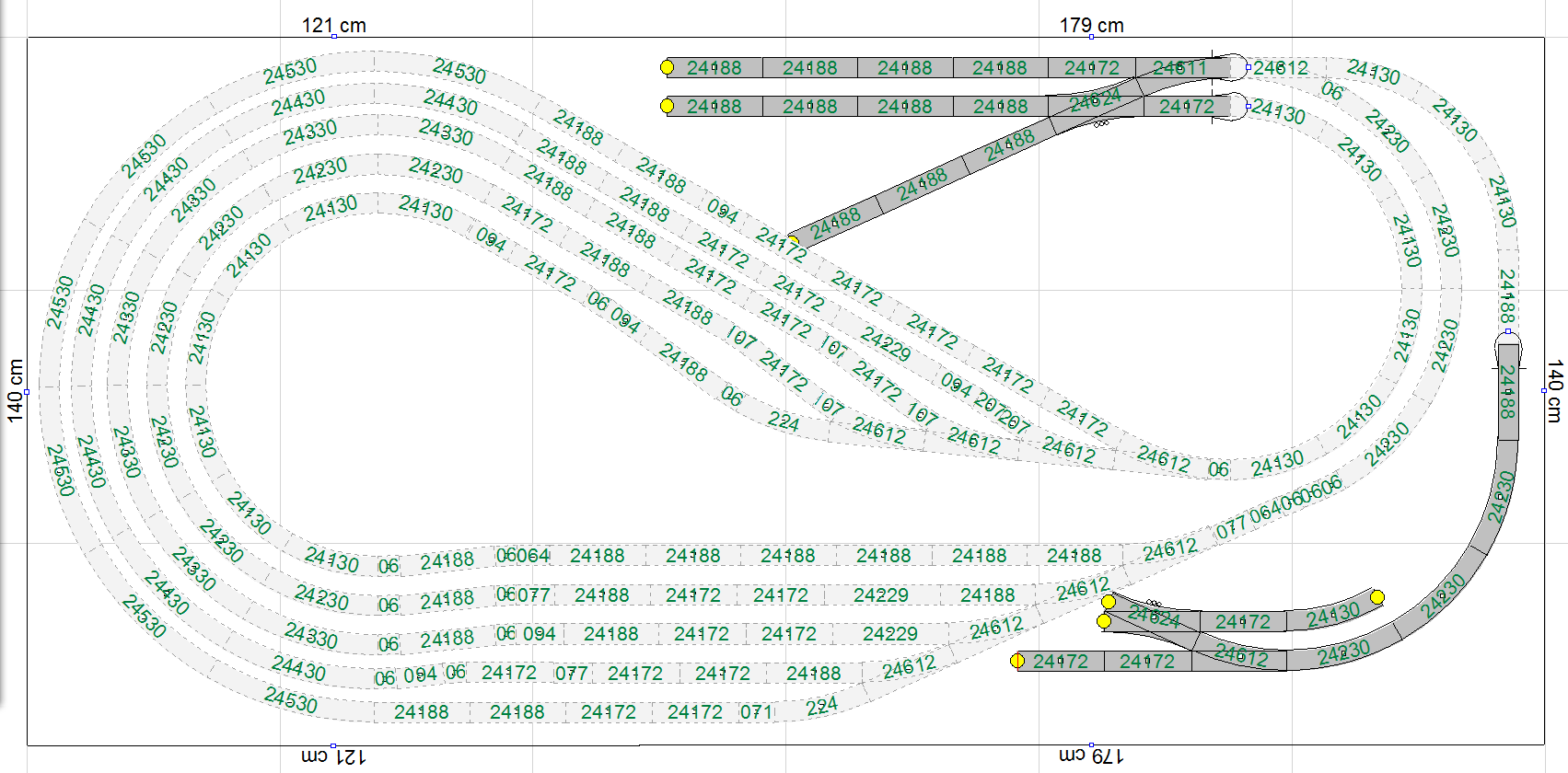Image resolution: width=1568 pixels, height=773 pixels.
Task: Select the light 24612 piece right of the 24611 turnout
Action: (1281, 67)
